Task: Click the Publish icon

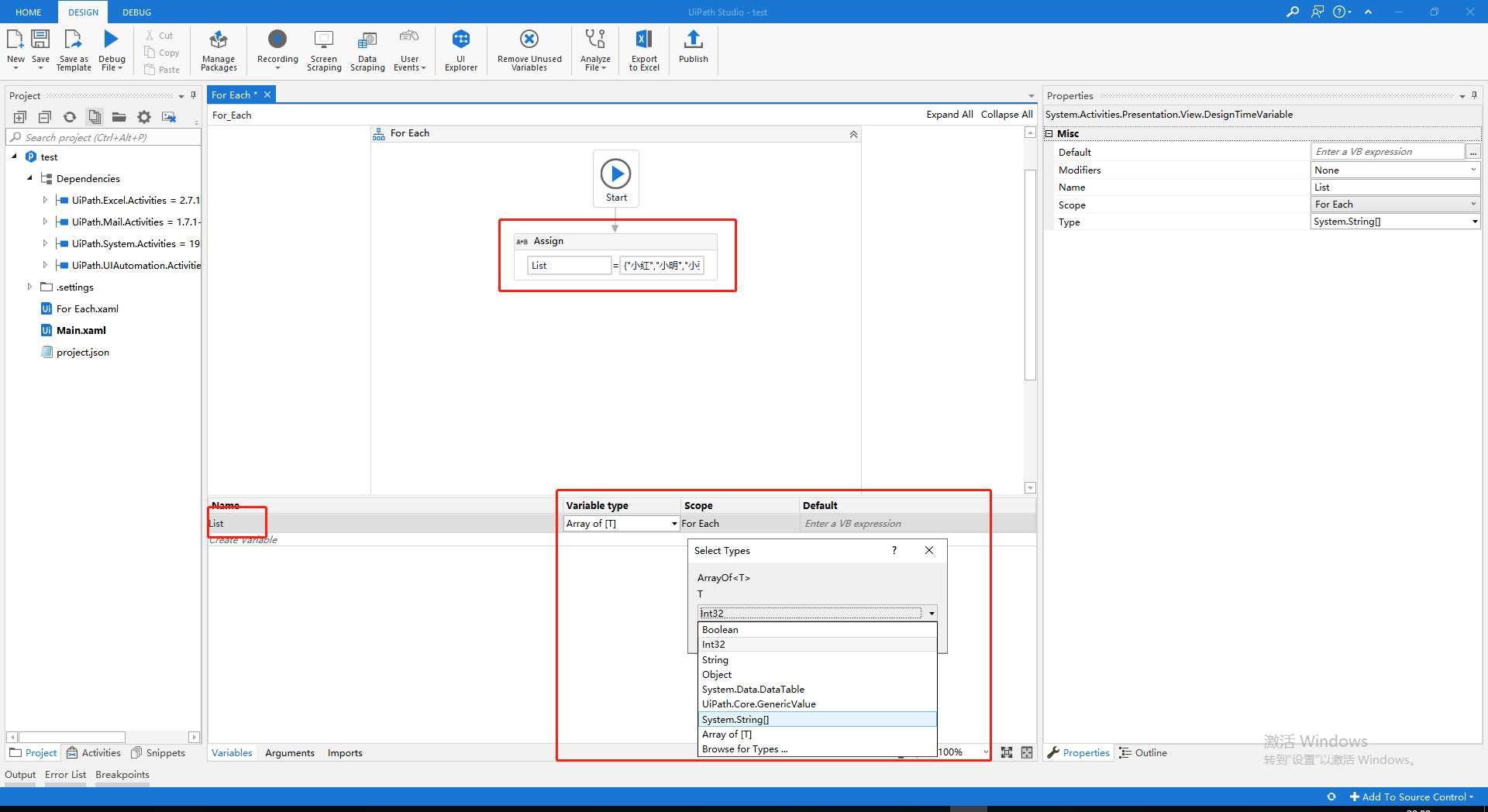Action: point(694,40)
